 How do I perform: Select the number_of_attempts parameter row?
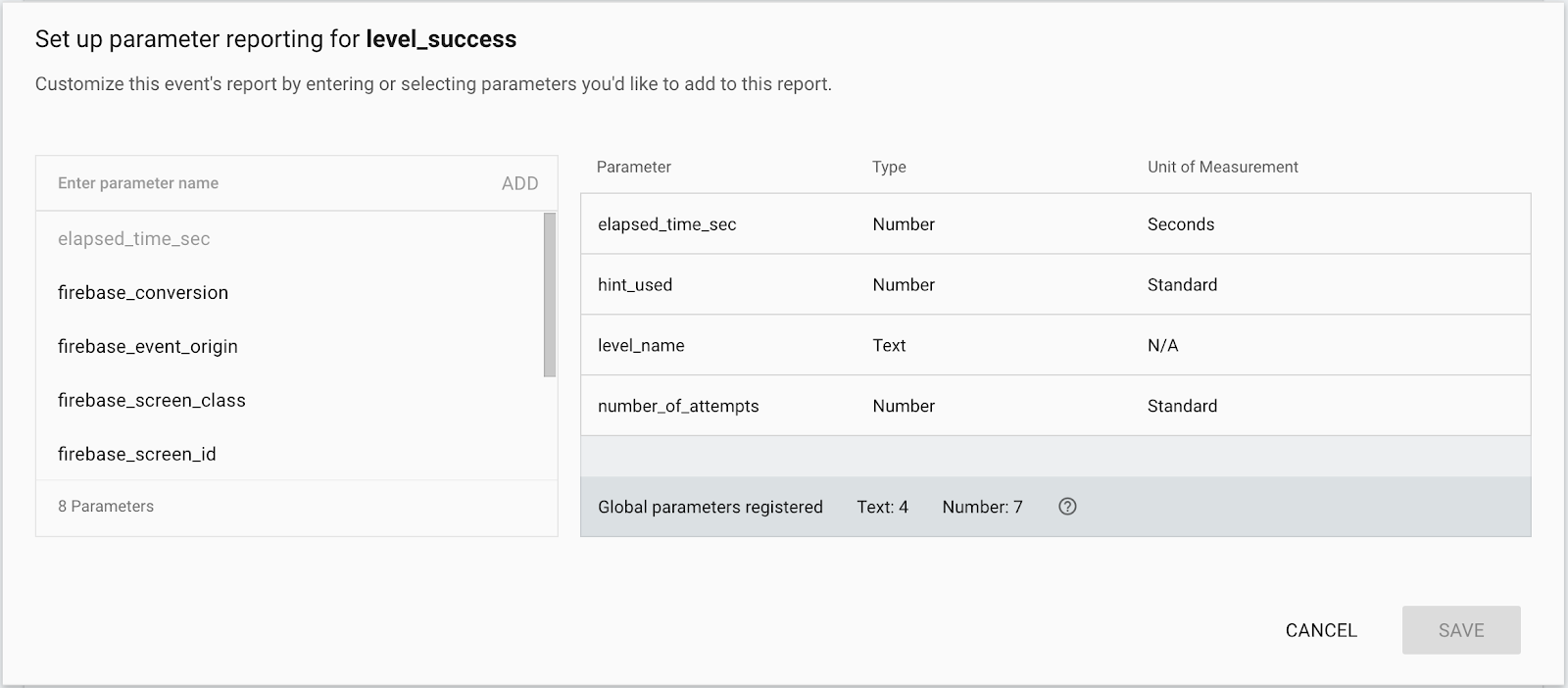click(678, 407)
